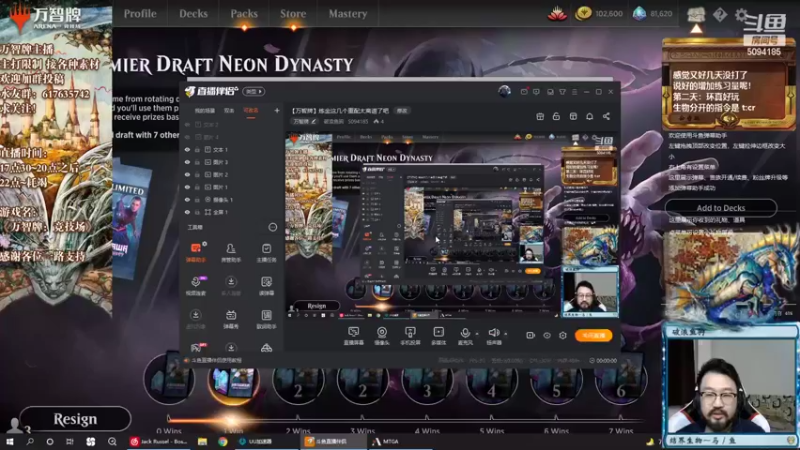
Task: Toggle visibility of camera layer 摄像头 1
Action: pyautogui.click(x=187, y=199)
